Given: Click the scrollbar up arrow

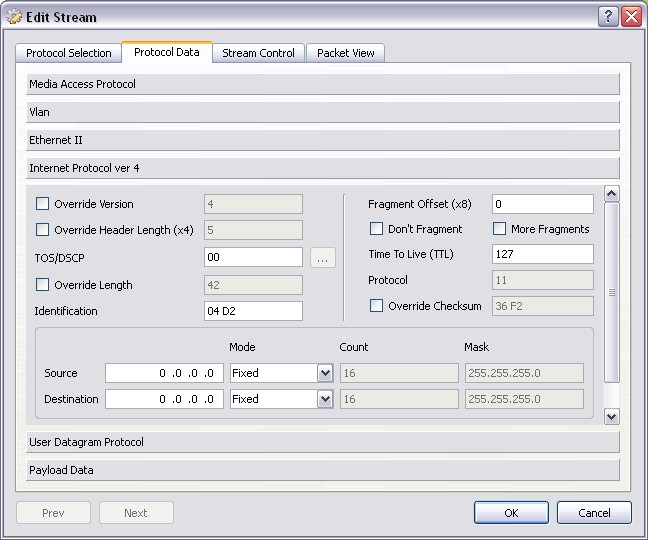Looking at the screenshot, I should click(612, 194).
